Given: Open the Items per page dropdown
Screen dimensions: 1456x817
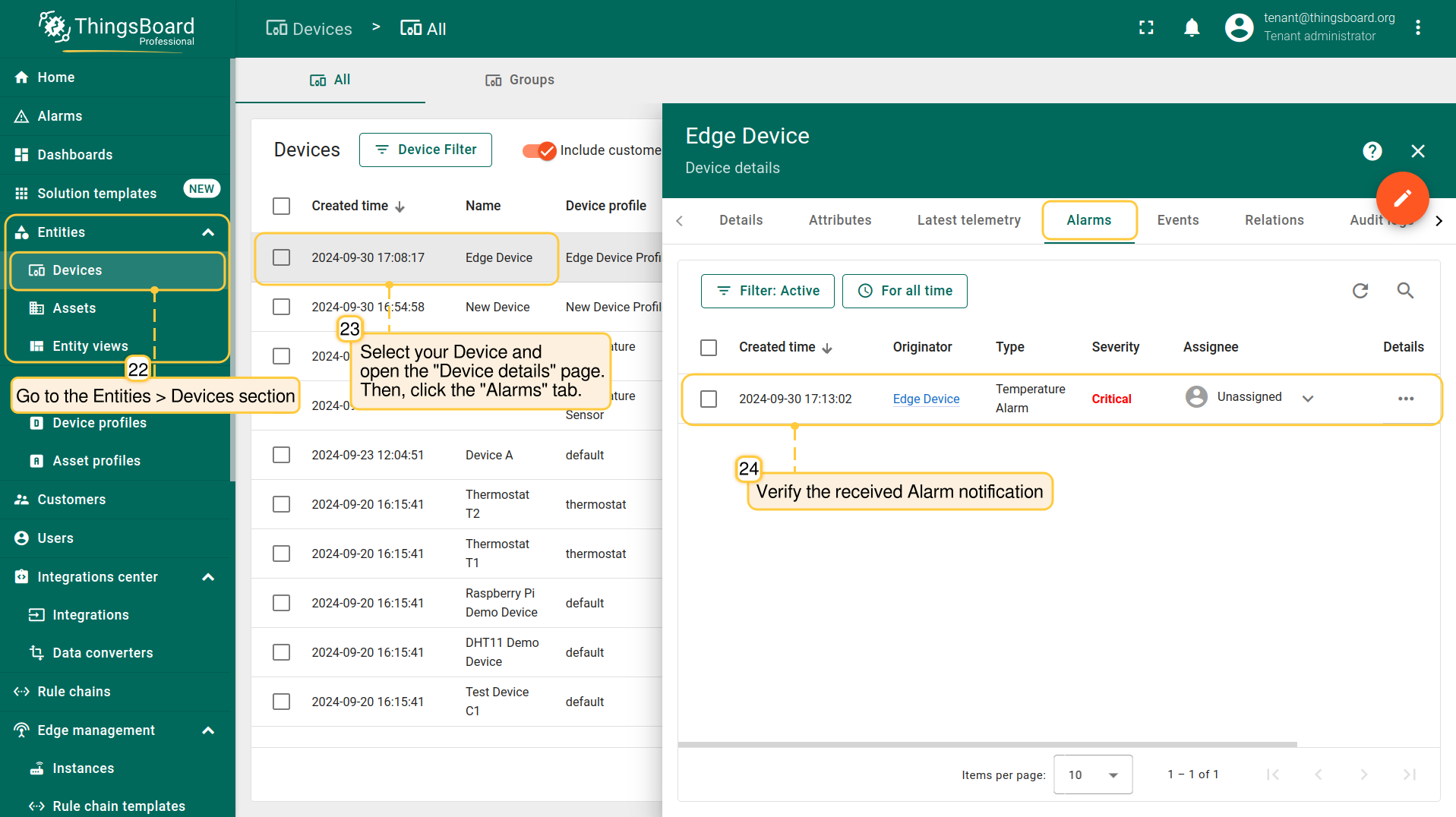Looking at the screenshot, I should point(1092,774).
